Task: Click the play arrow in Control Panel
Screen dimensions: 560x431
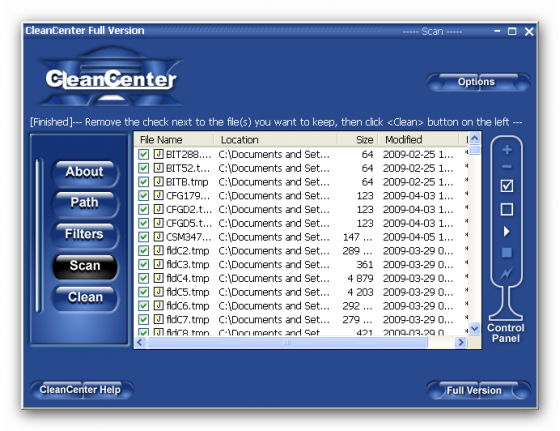Action: tap(506, 231)
